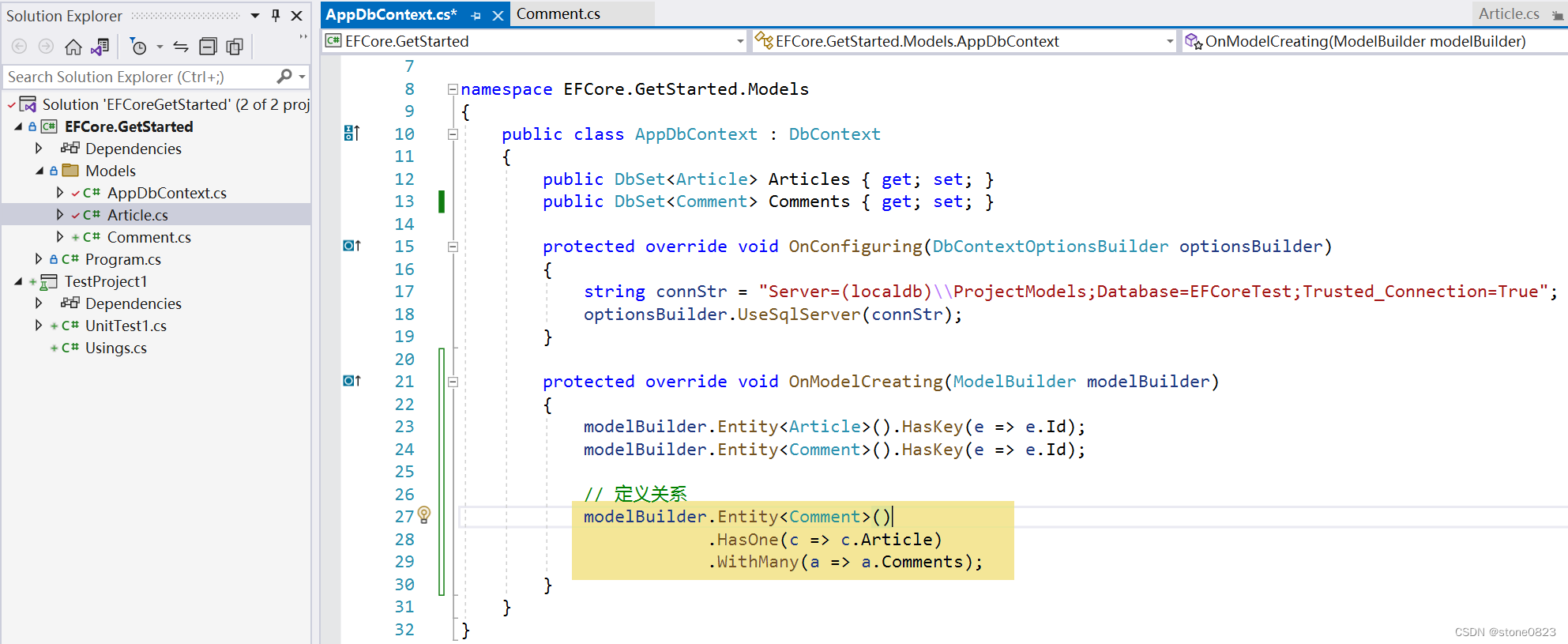The image size is (1568, 644).
Task: Click line number 13 in the margin
Action: pos(404,201)
